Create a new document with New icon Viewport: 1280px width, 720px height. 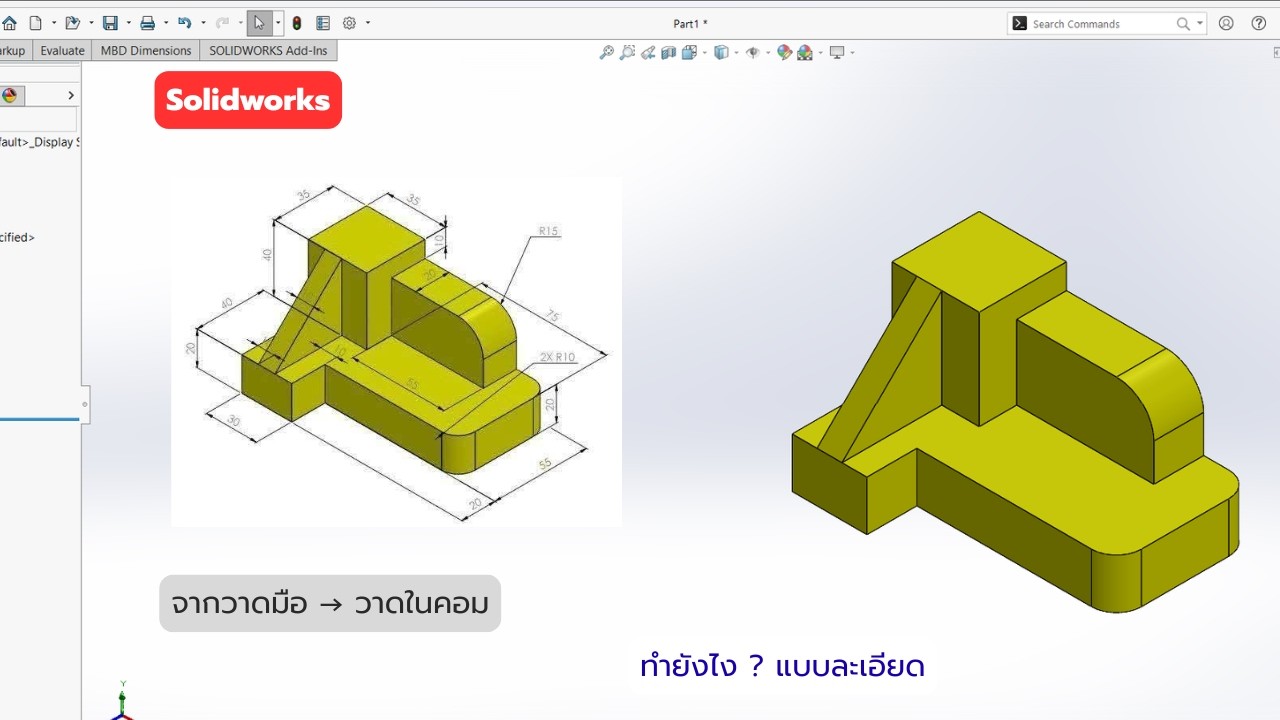36,23
